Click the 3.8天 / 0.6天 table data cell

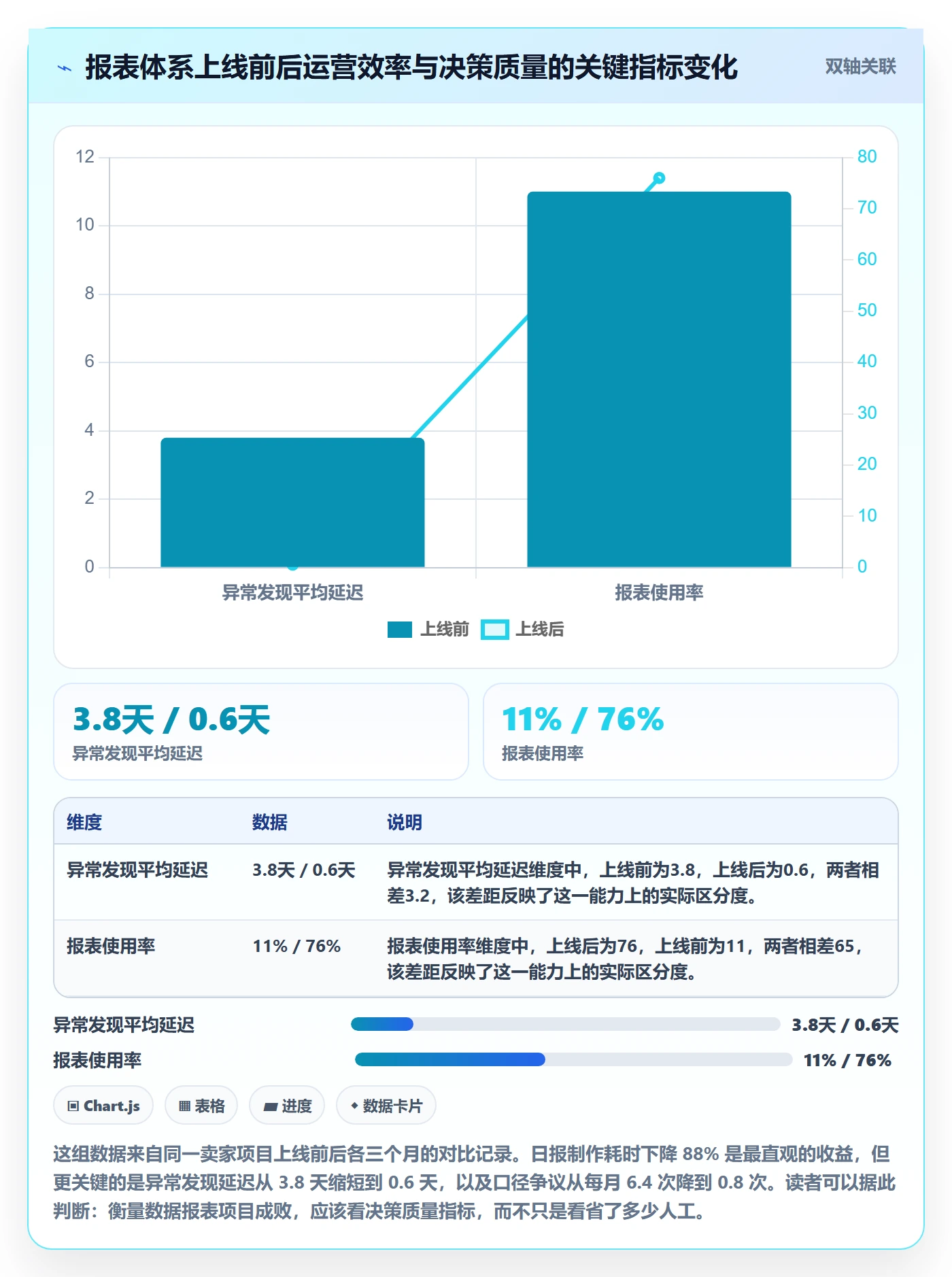click(304, 870)
